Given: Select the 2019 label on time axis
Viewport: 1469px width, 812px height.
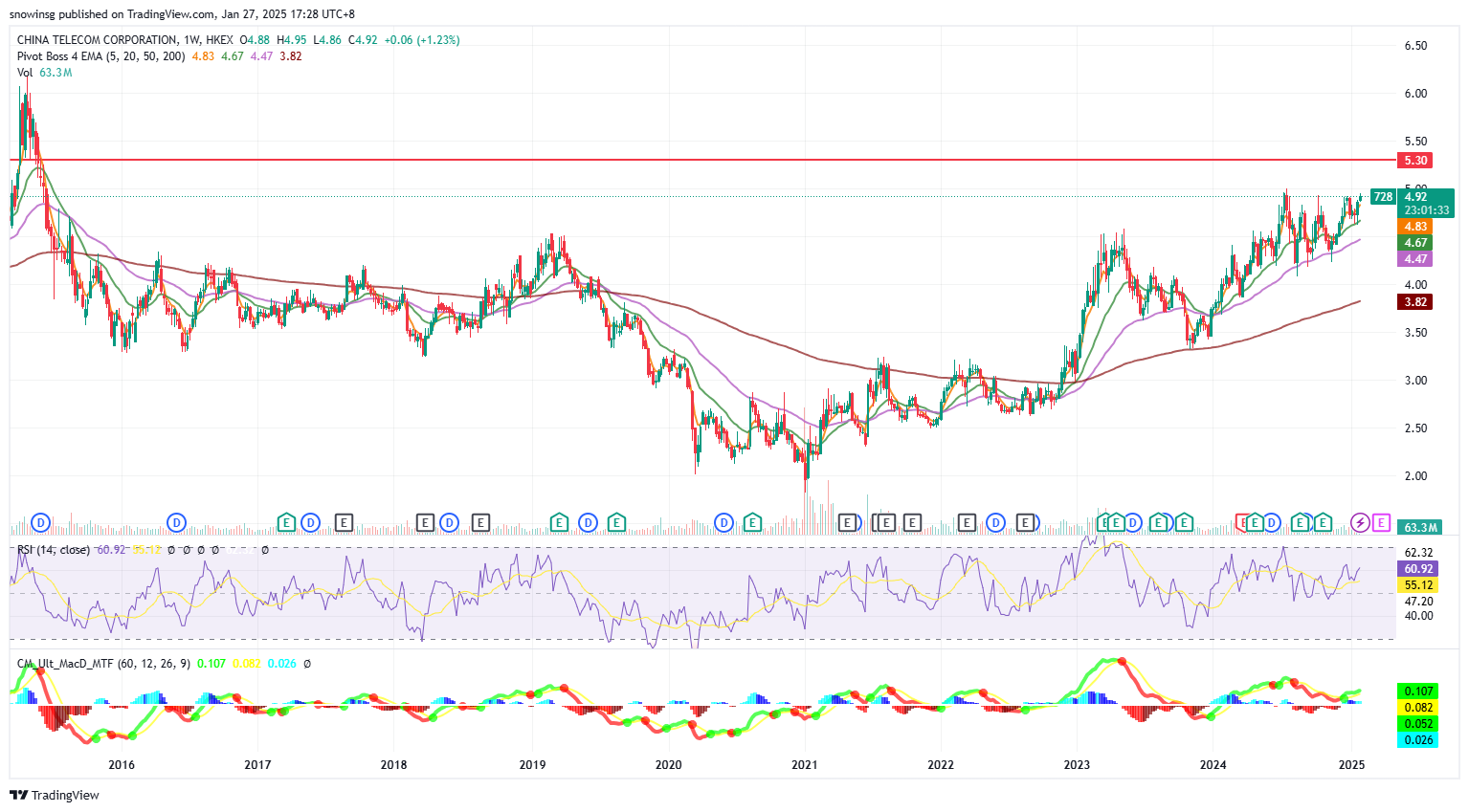Looking at the screenshot, I should click(532, 764).
